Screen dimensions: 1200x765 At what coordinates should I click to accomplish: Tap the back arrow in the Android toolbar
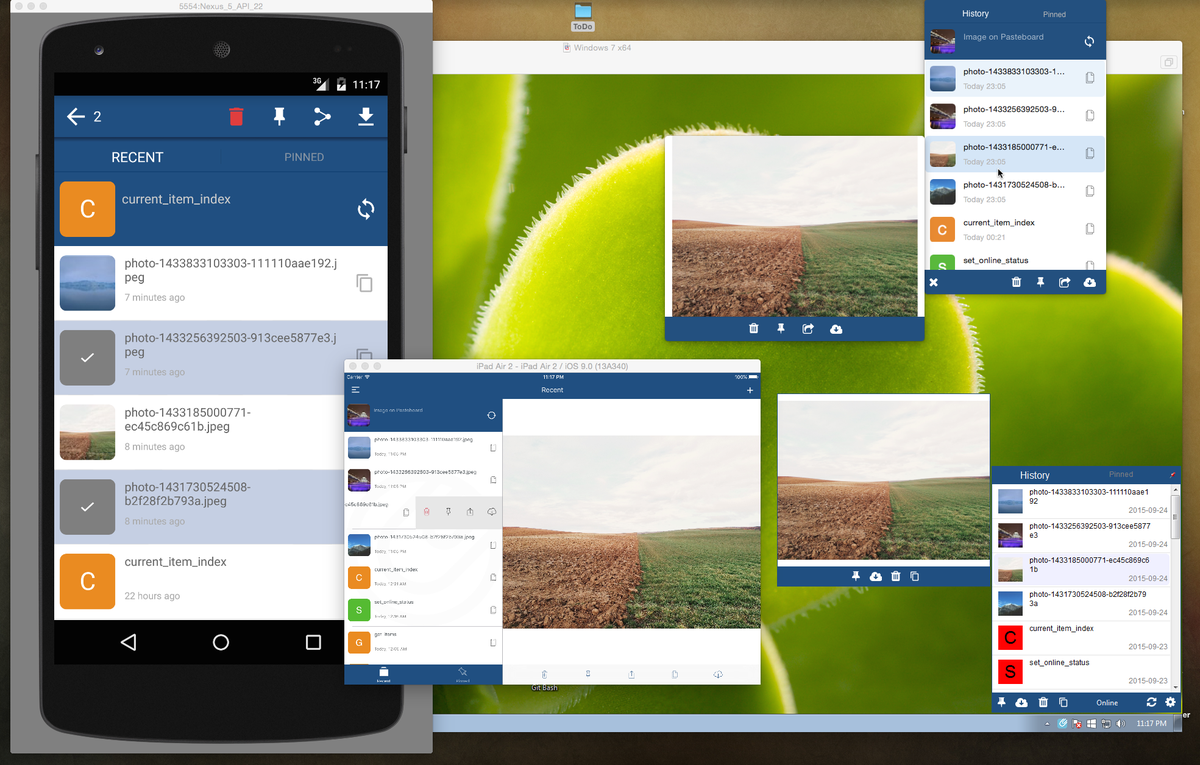pyautogui.click(x=76, y=117)
